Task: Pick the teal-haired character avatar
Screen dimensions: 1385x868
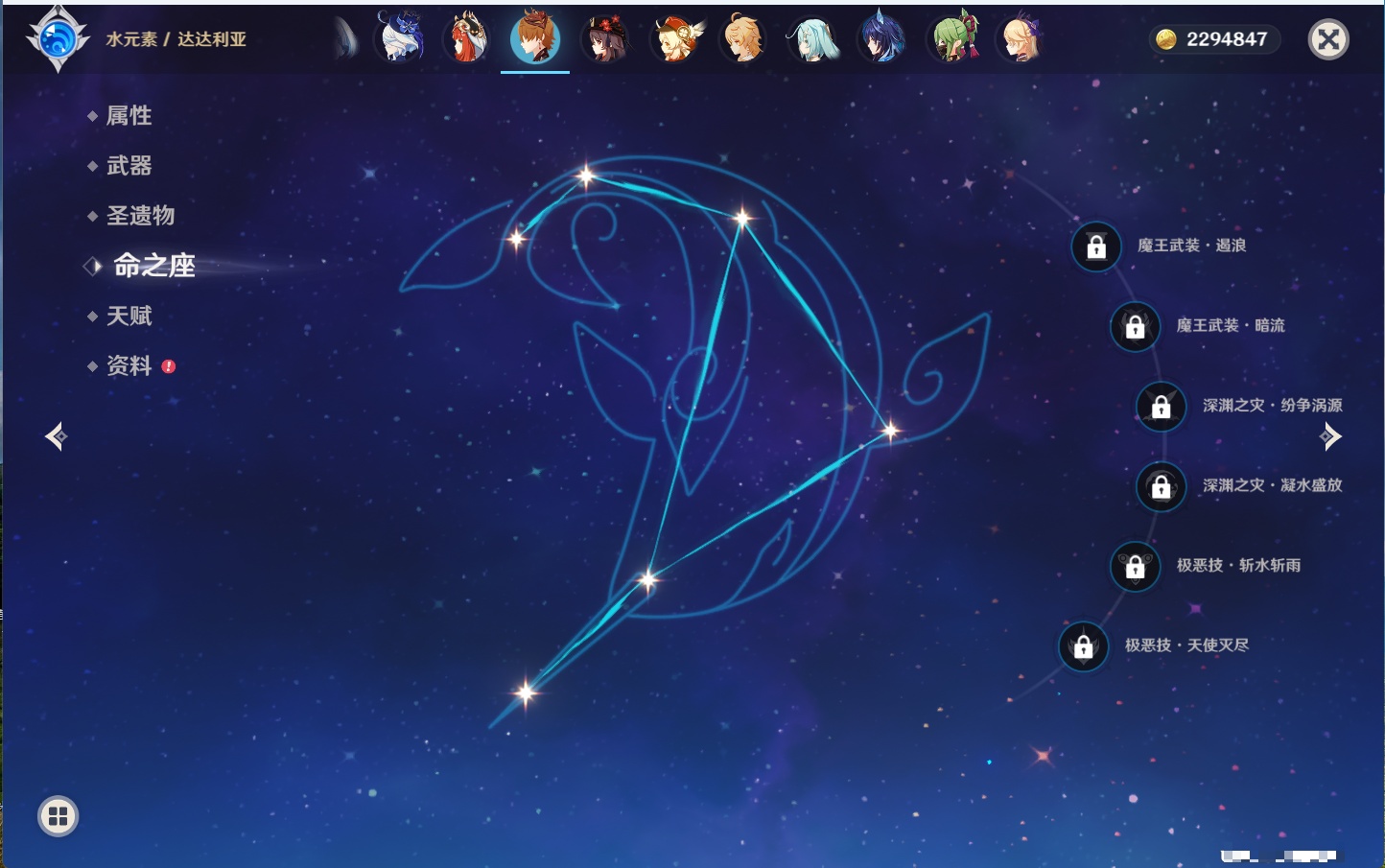Action: click(813, 39)
